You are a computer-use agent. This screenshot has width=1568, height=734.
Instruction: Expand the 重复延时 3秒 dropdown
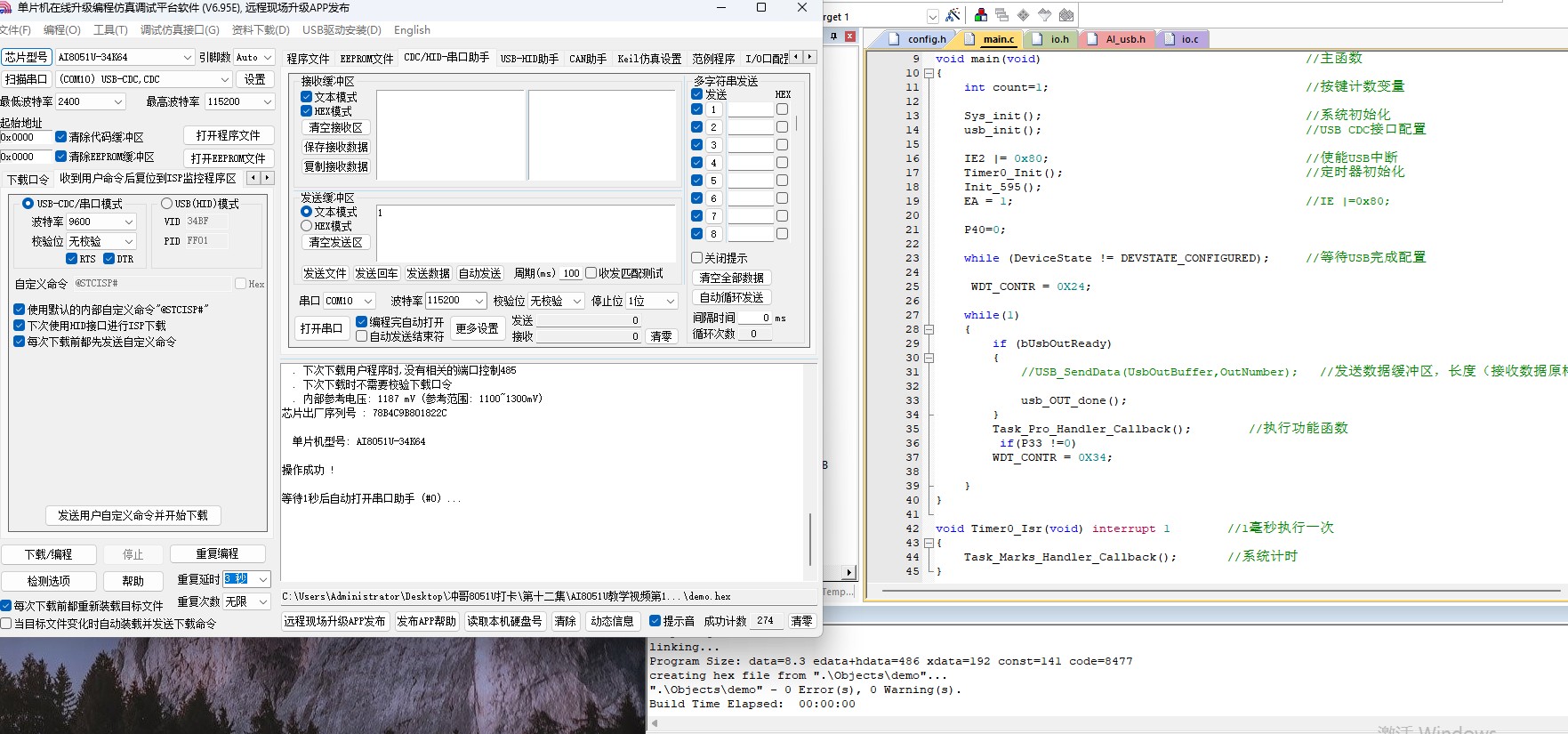tap(263, 579)
